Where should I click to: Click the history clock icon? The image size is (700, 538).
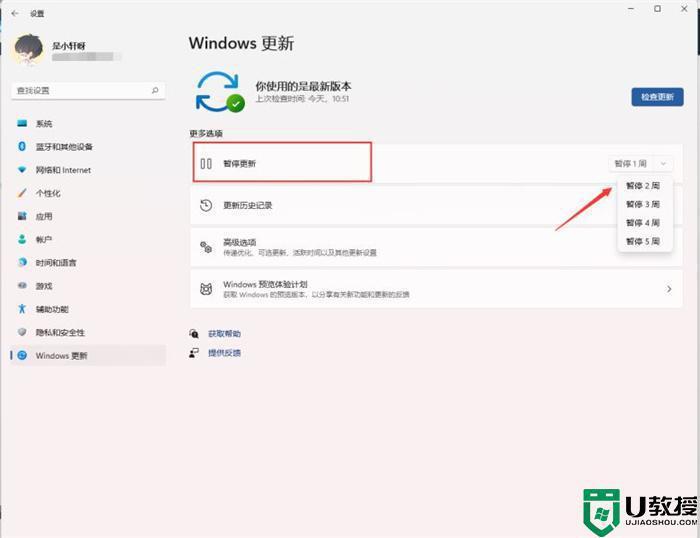click(x=206, y=205)
